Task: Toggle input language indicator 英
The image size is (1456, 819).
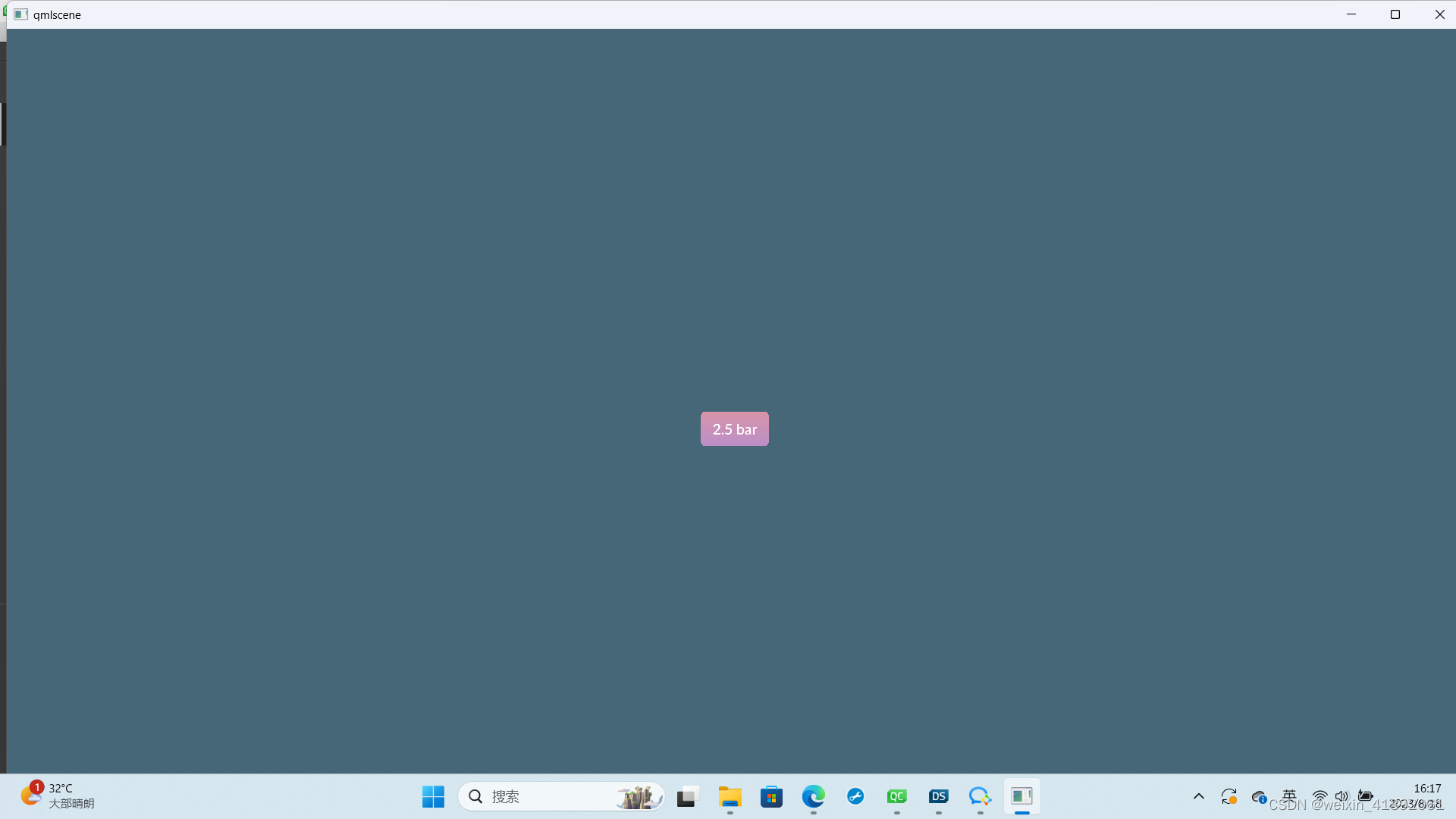Action: tap(1289, 795)
